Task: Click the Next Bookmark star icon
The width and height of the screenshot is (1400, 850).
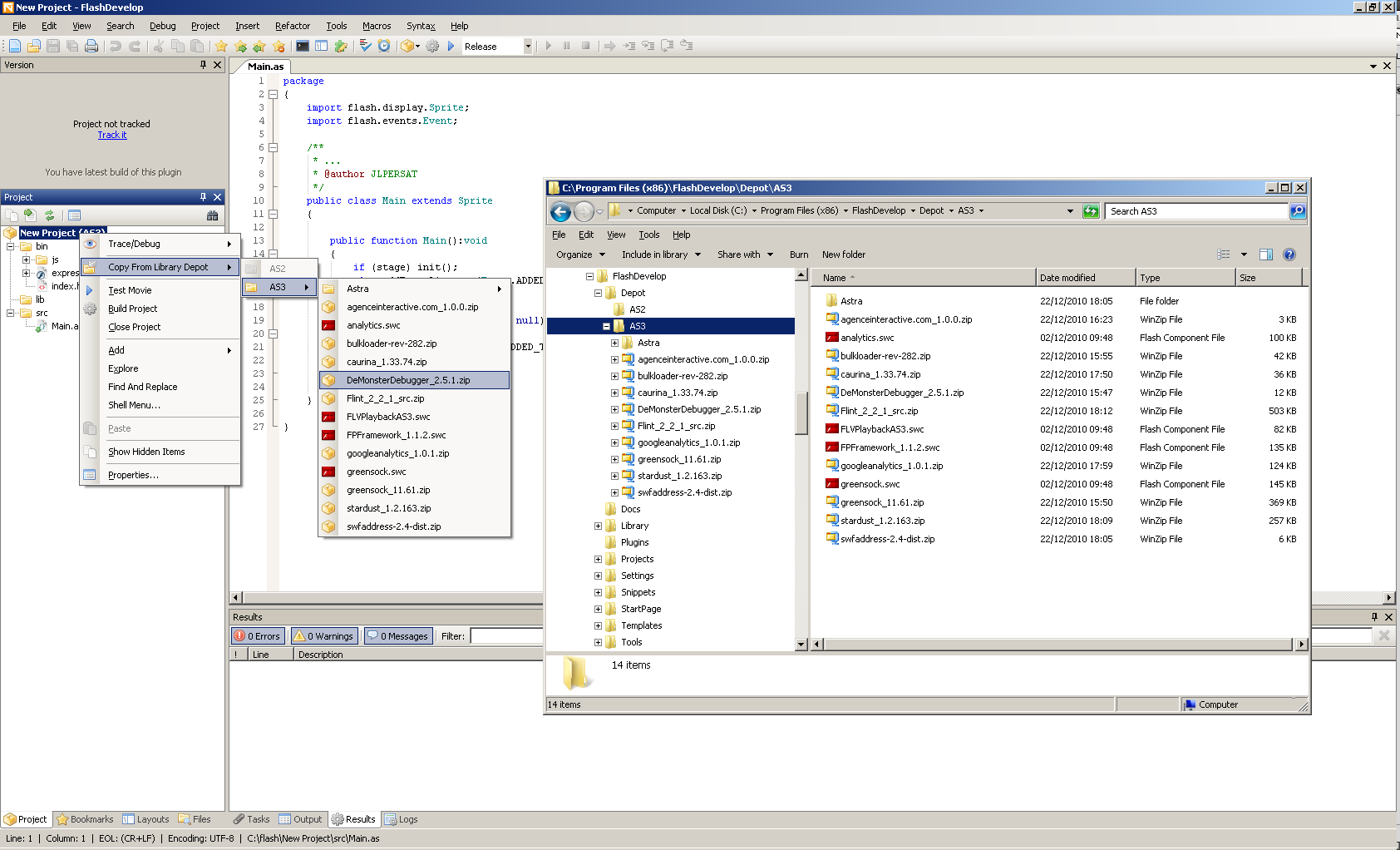Action: click(x=240, y=47)
